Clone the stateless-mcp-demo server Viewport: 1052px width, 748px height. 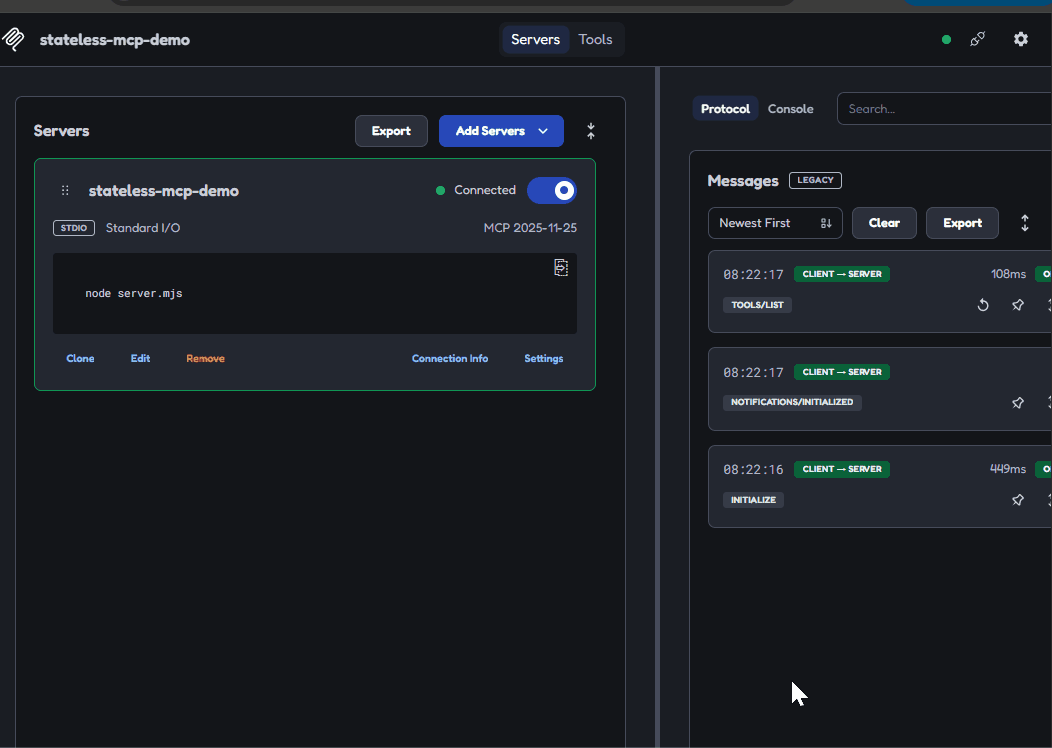point(80,358)
